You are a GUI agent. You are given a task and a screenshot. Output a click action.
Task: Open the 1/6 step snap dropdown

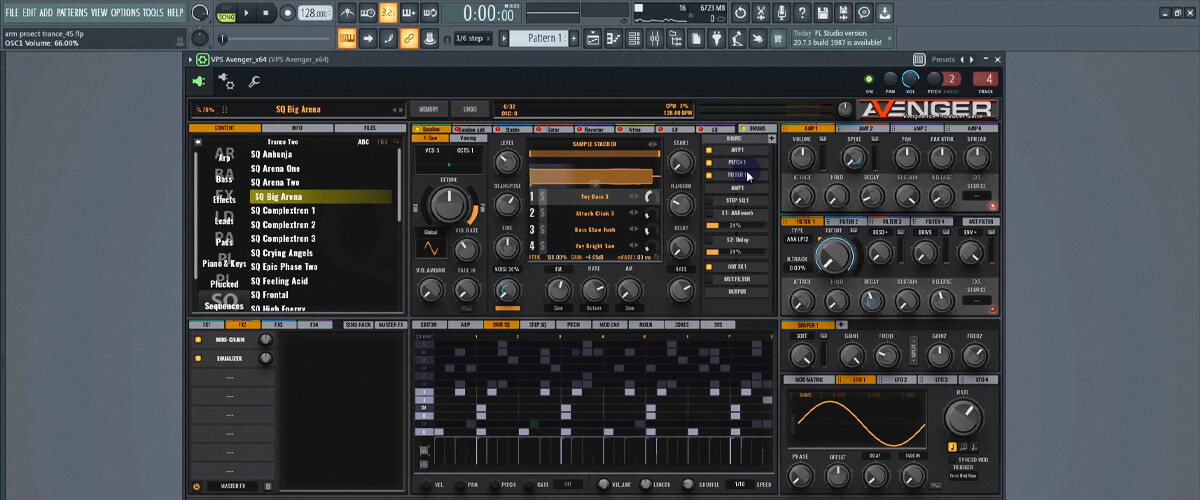[x=473, y=38]
